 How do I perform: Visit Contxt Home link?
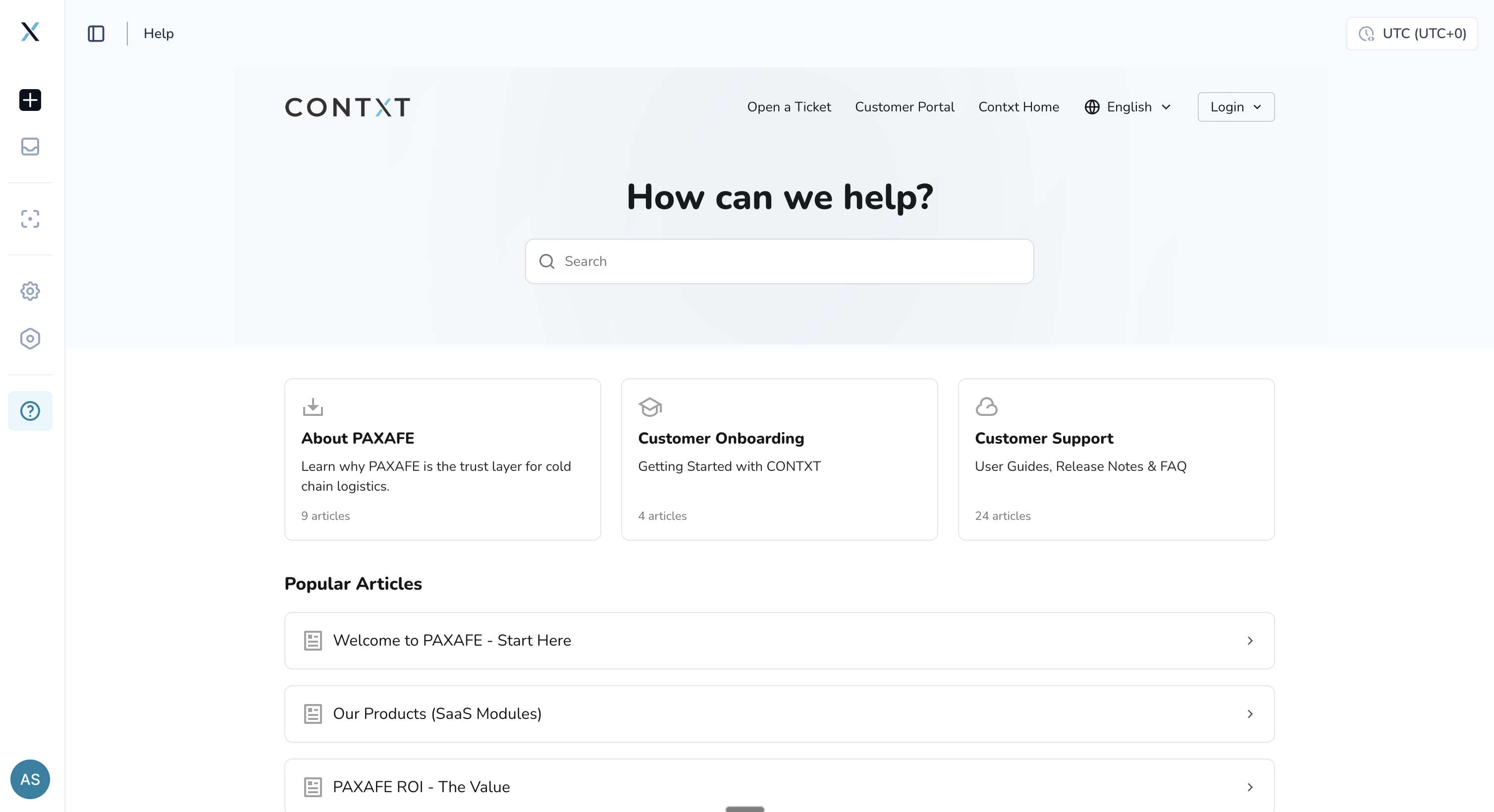1018,107
